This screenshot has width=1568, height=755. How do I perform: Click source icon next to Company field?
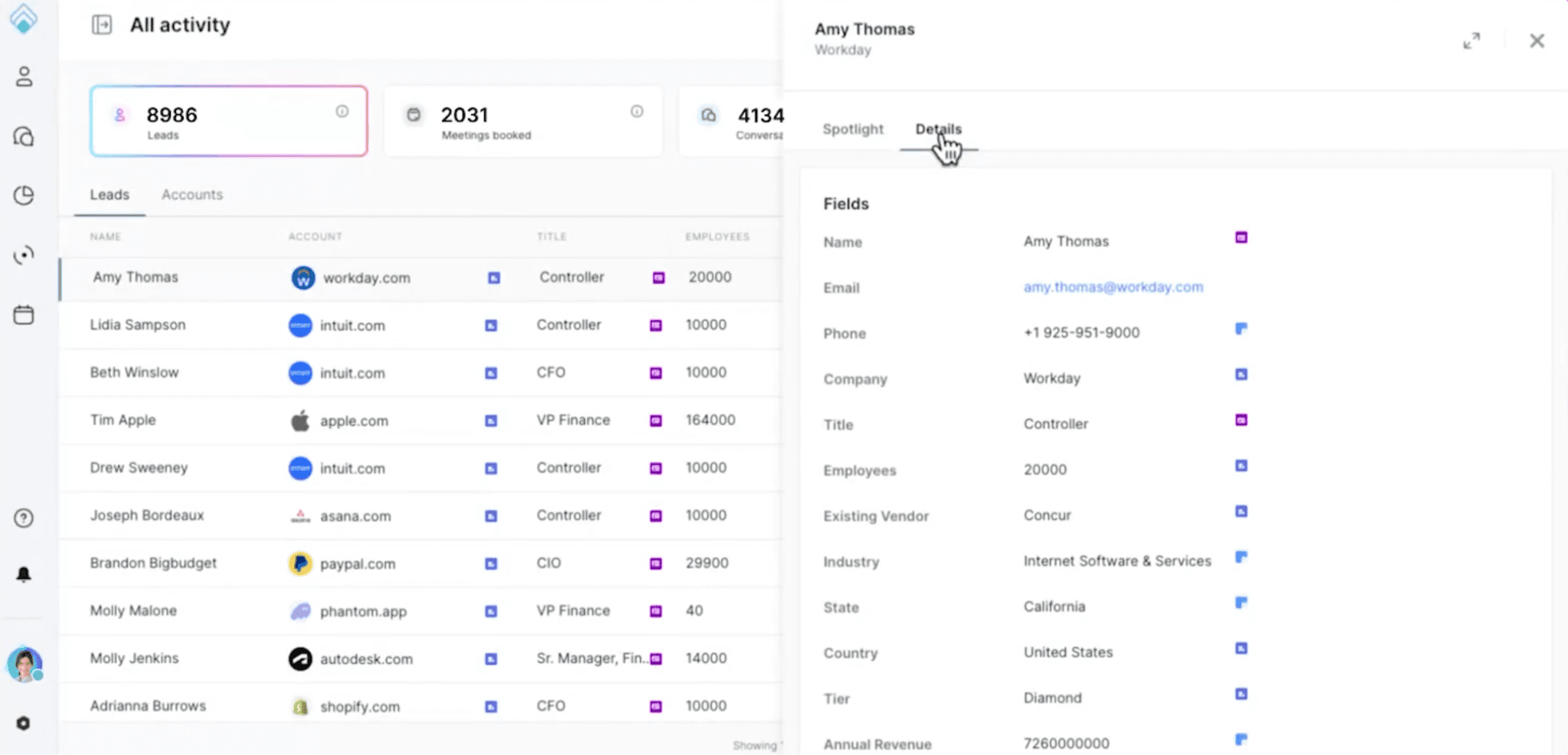(1241, 374)
